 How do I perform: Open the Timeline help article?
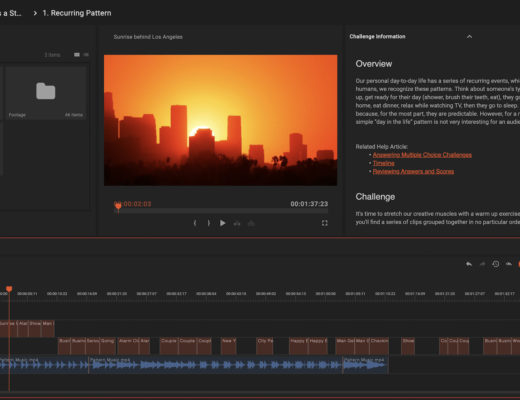pos(383,163)
